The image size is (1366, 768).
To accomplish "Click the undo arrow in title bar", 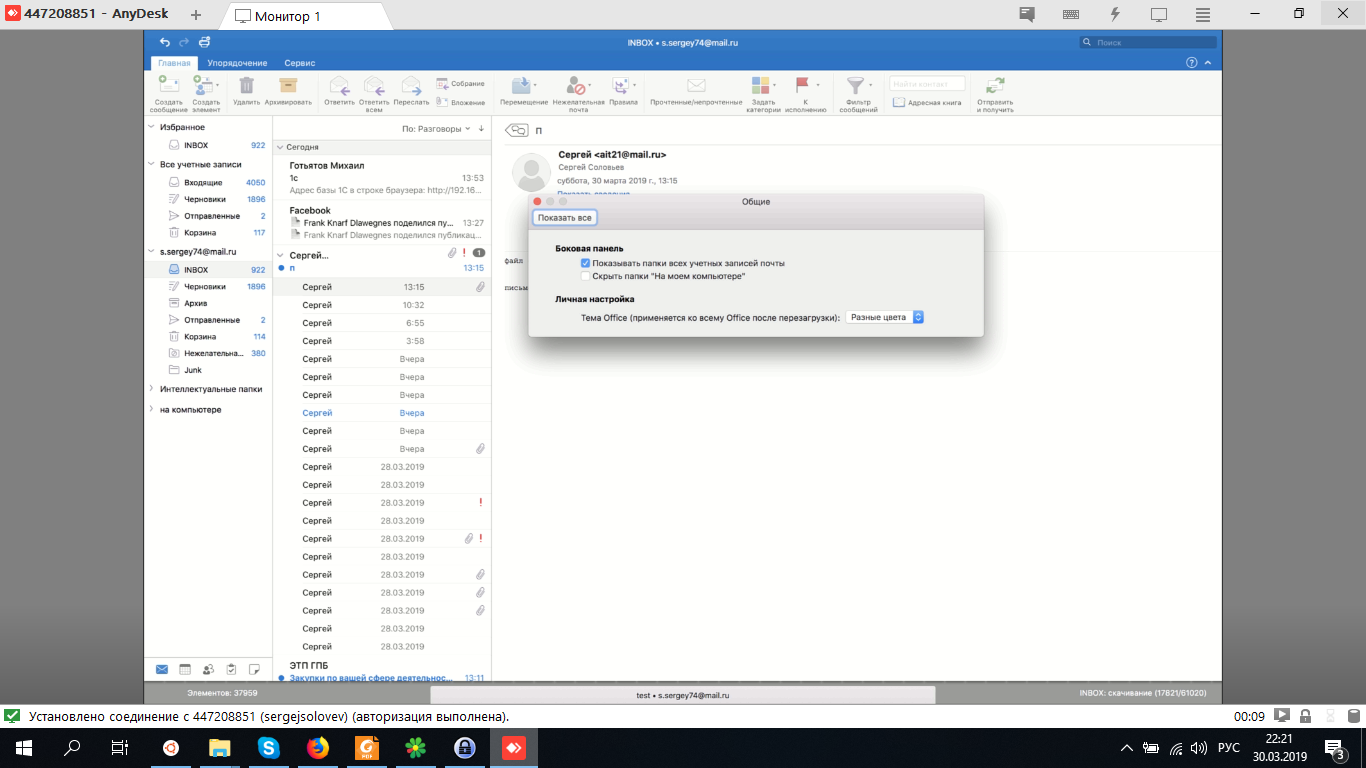I will 165,42.
